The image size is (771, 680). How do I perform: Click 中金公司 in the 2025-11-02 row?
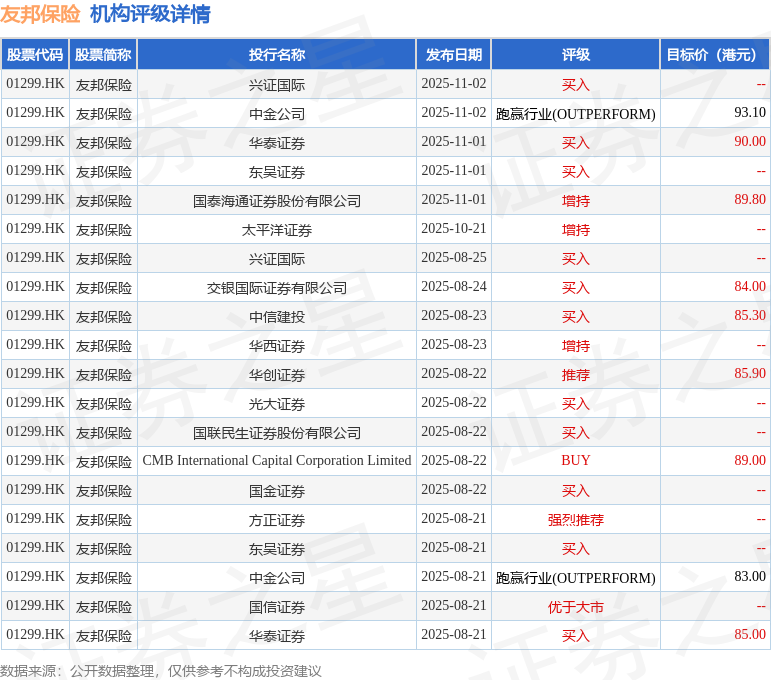pos(277,114)
